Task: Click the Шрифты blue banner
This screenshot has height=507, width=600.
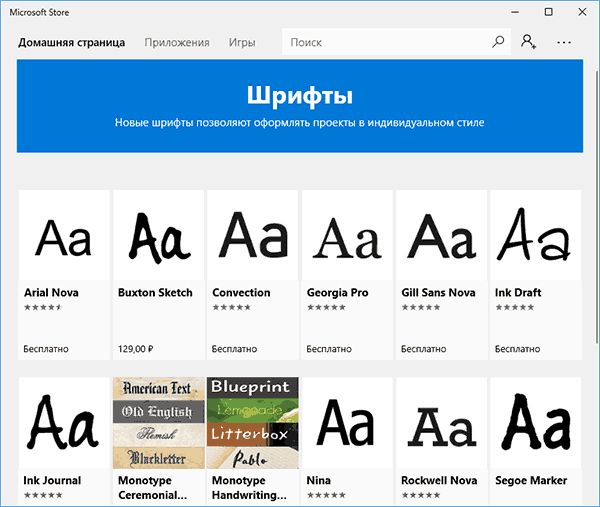Action: 300,106
